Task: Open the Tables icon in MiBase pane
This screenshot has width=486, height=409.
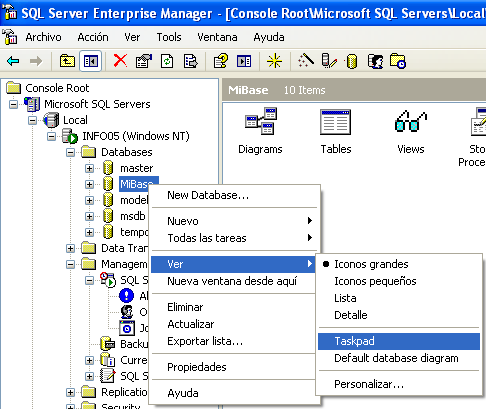Action: pos(335,122)
